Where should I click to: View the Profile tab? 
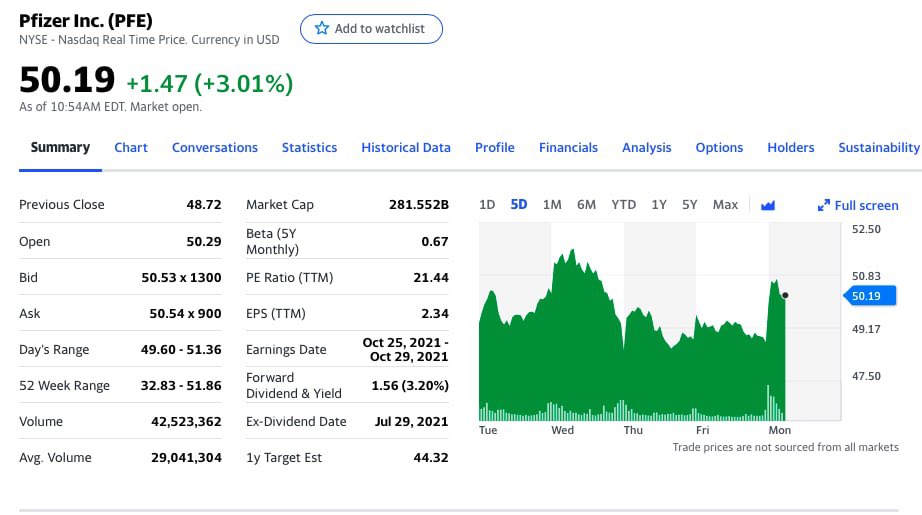[495, 148]
